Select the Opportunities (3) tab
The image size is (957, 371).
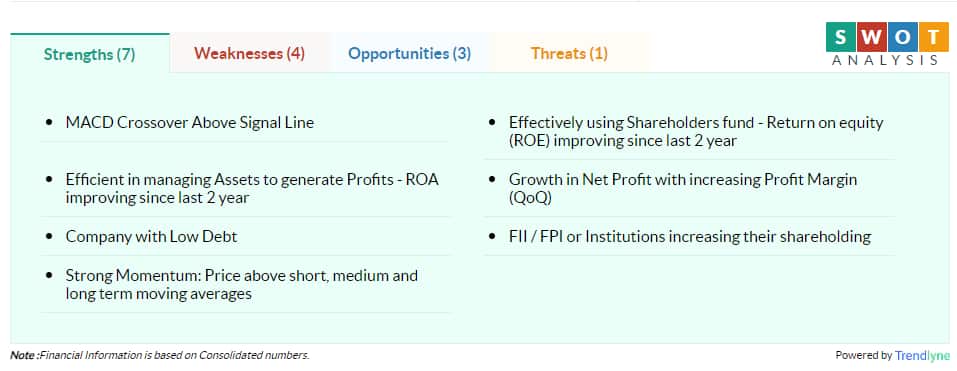(x=409, y=53)
